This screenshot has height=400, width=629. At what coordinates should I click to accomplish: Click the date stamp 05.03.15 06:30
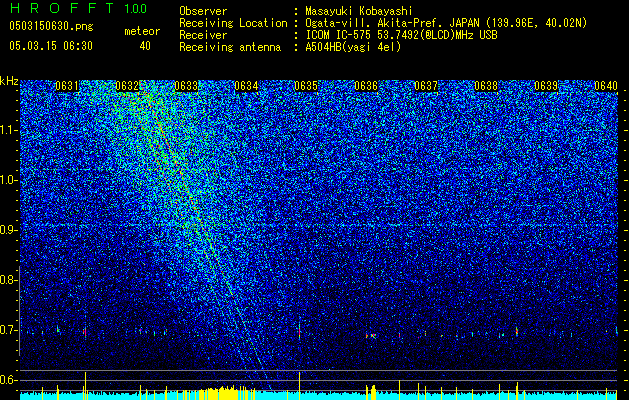(x=51, y=46)
